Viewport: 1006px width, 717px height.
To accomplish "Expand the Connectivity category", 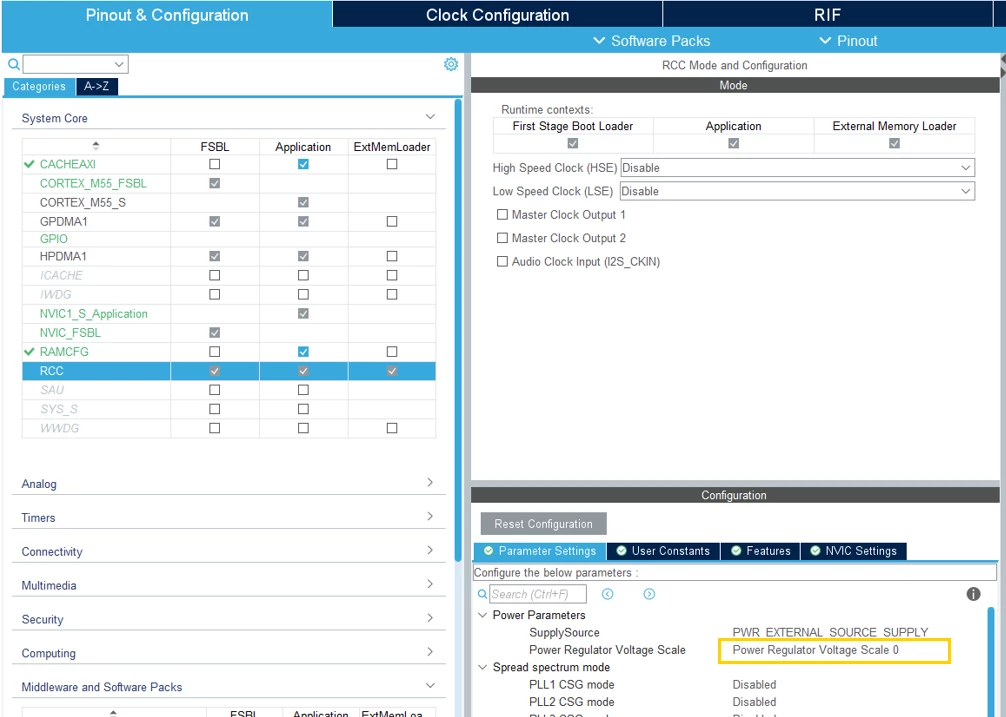I will click(x=431, y=550).
